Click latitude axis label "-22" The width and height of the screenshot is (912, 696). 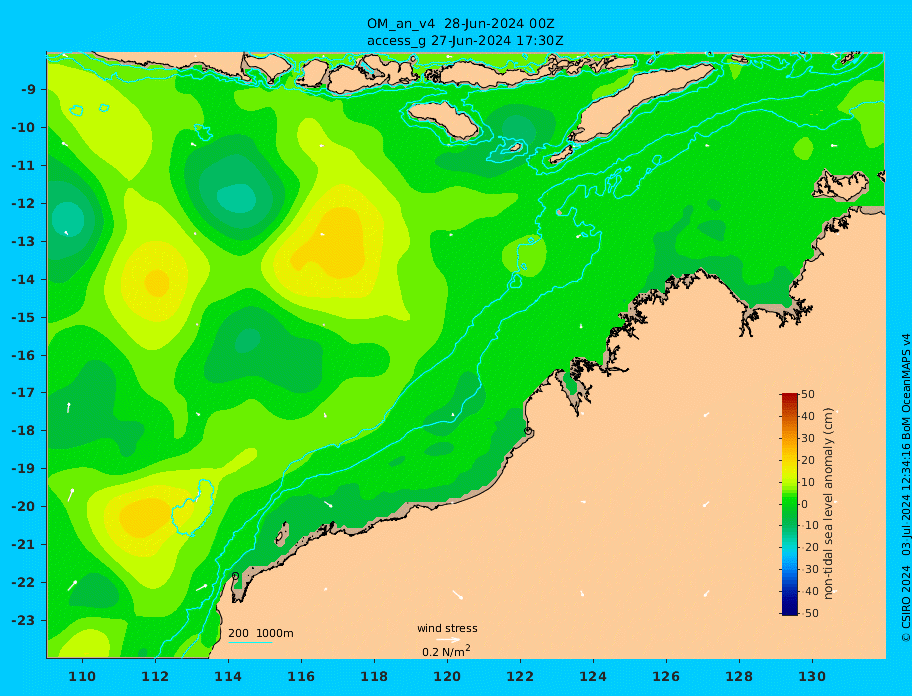23,582
